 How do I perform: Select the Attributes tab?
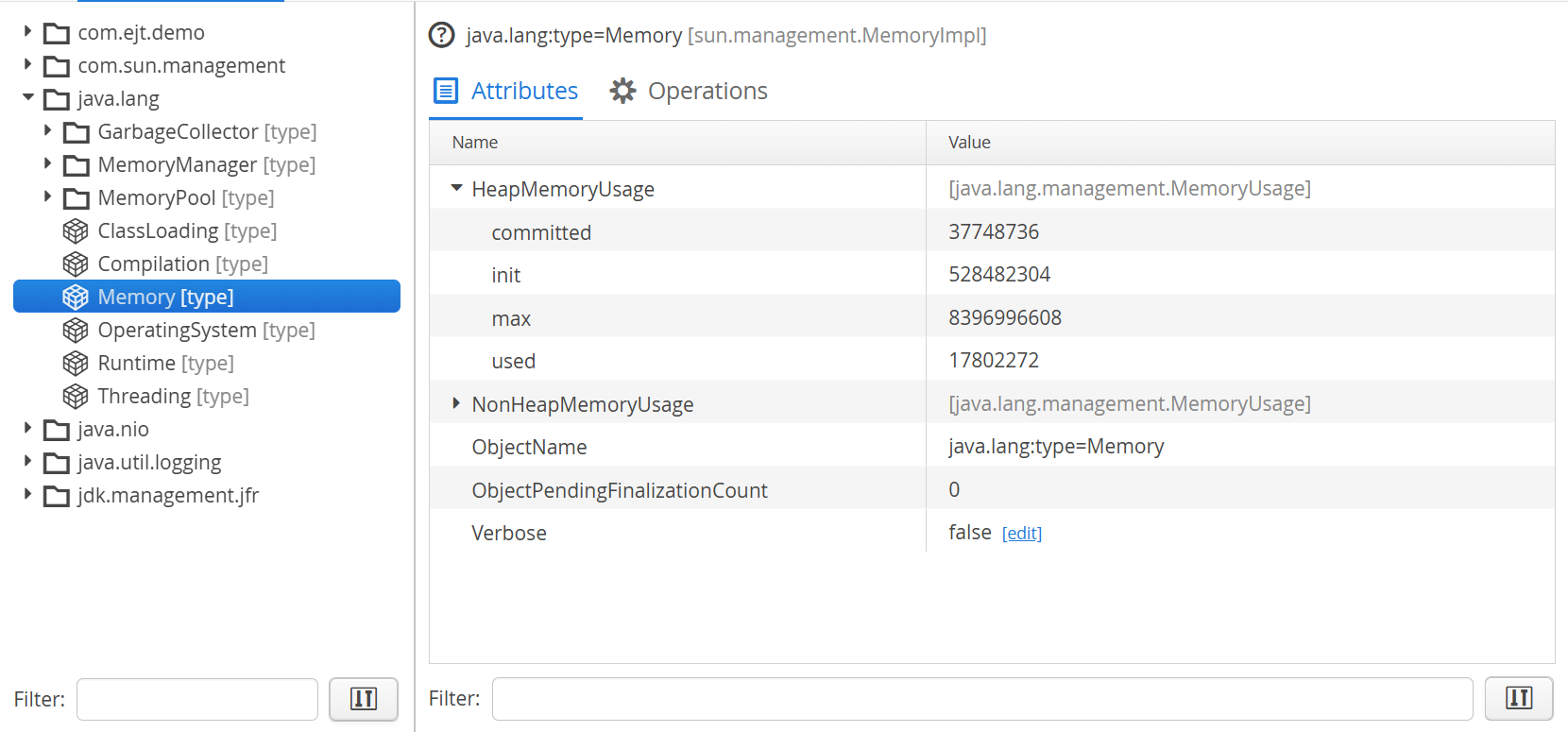pos(506,91)
